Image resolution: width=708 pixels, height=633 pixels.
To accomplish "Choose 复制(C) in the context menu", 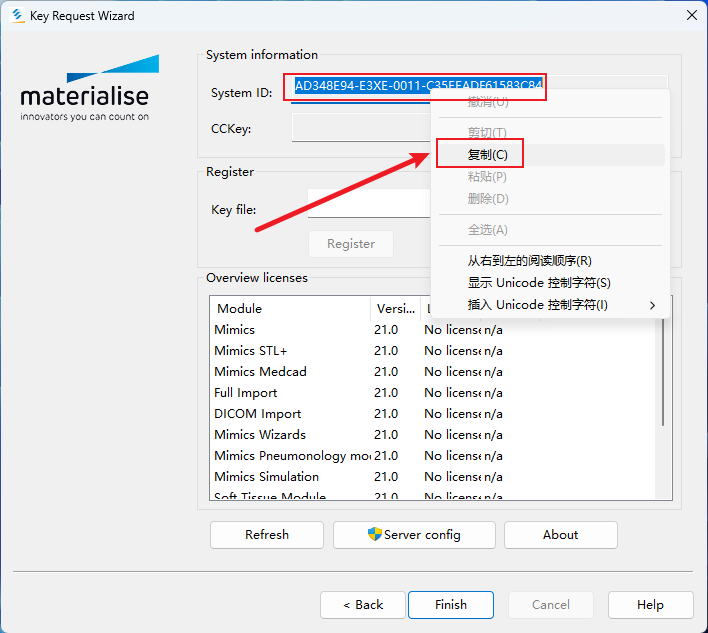I will click(x=551, y=155).
